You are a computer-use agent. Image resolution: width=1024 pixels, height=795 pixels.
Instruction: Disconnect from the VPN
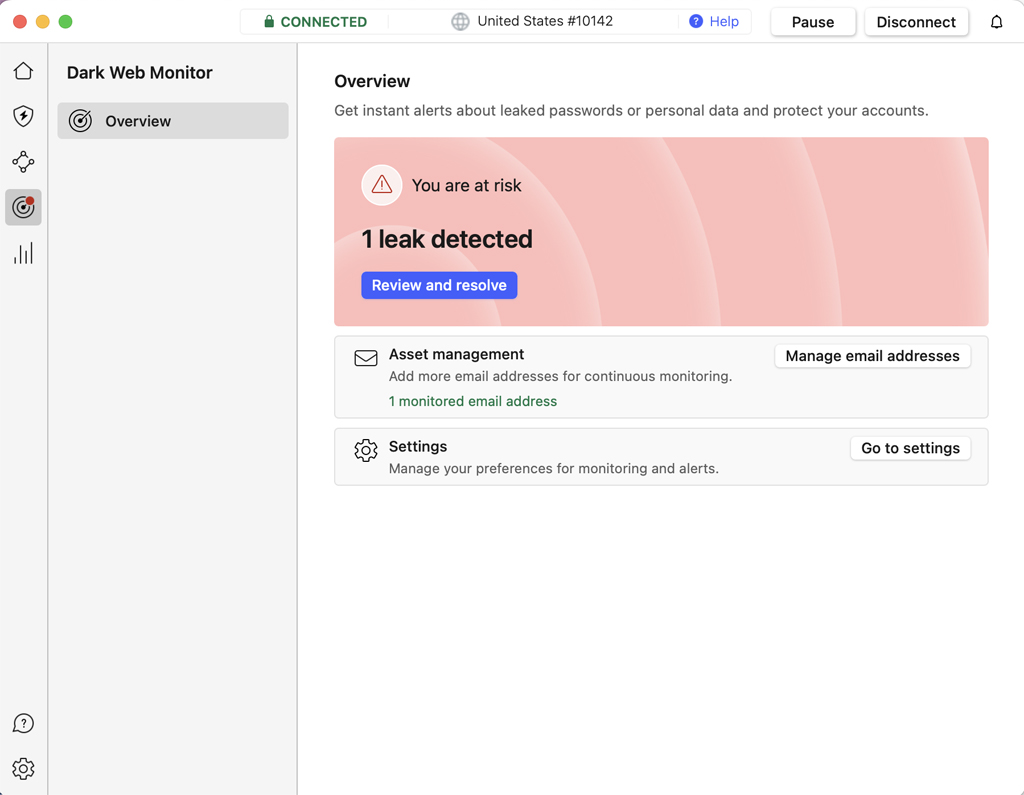click(x=916, y=21)
